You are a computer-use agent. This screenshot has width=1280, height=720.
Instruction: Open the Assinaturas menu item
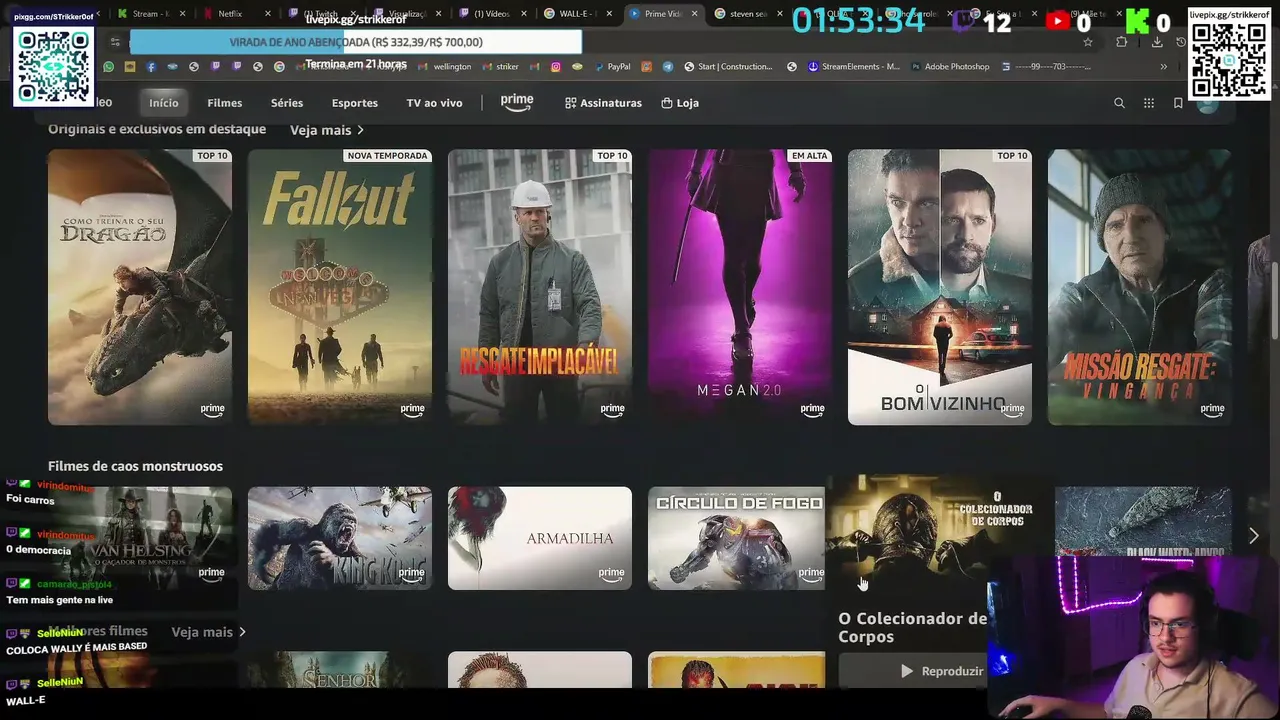click(x=603, y=103)
